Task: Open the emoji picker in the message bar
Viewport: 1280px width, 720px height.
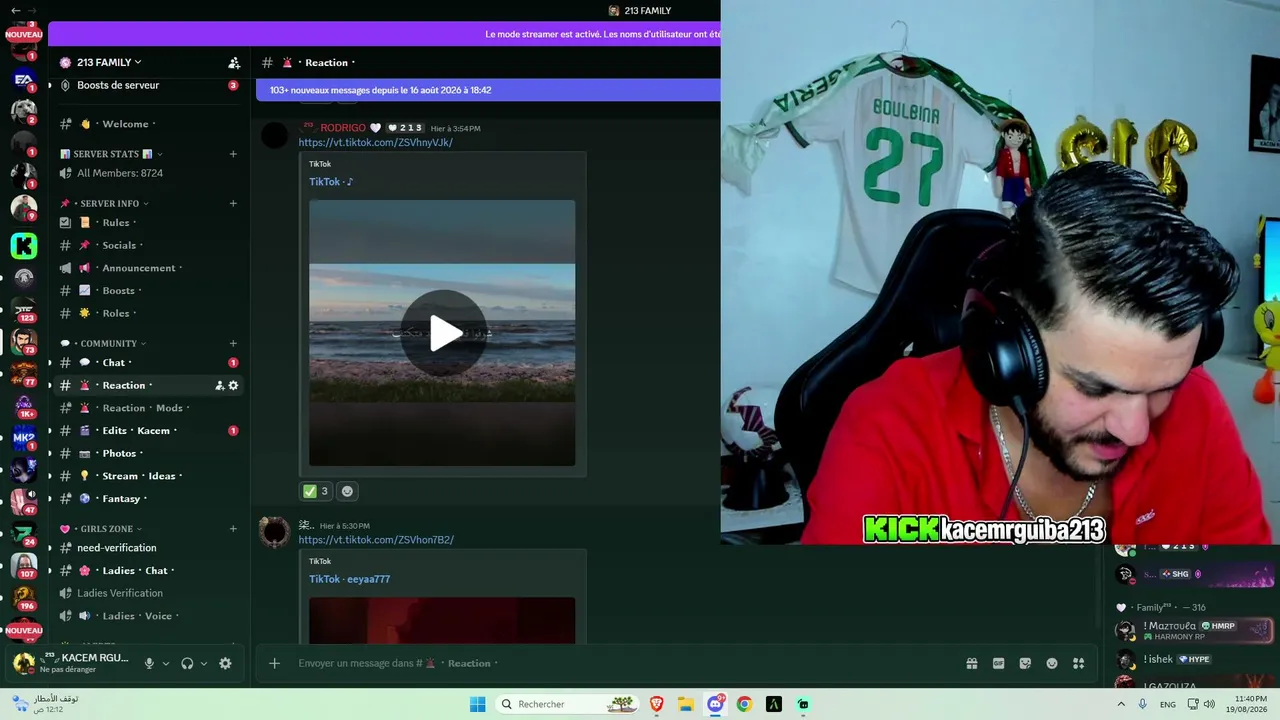Action: point(1052,663)
